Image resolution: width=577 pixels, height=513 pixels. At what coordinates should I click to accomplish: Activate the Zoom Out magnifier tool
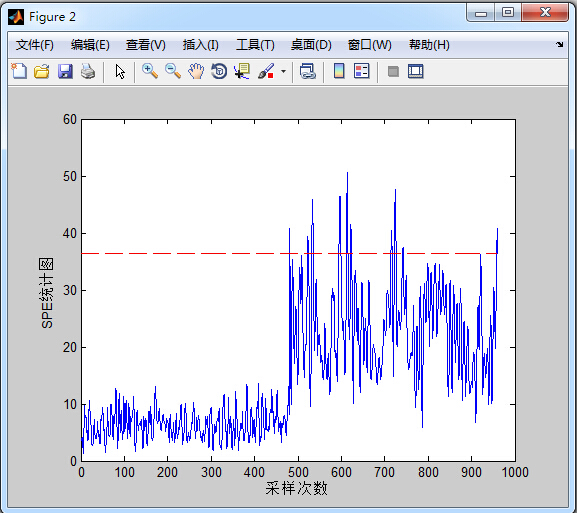[173, 71]
